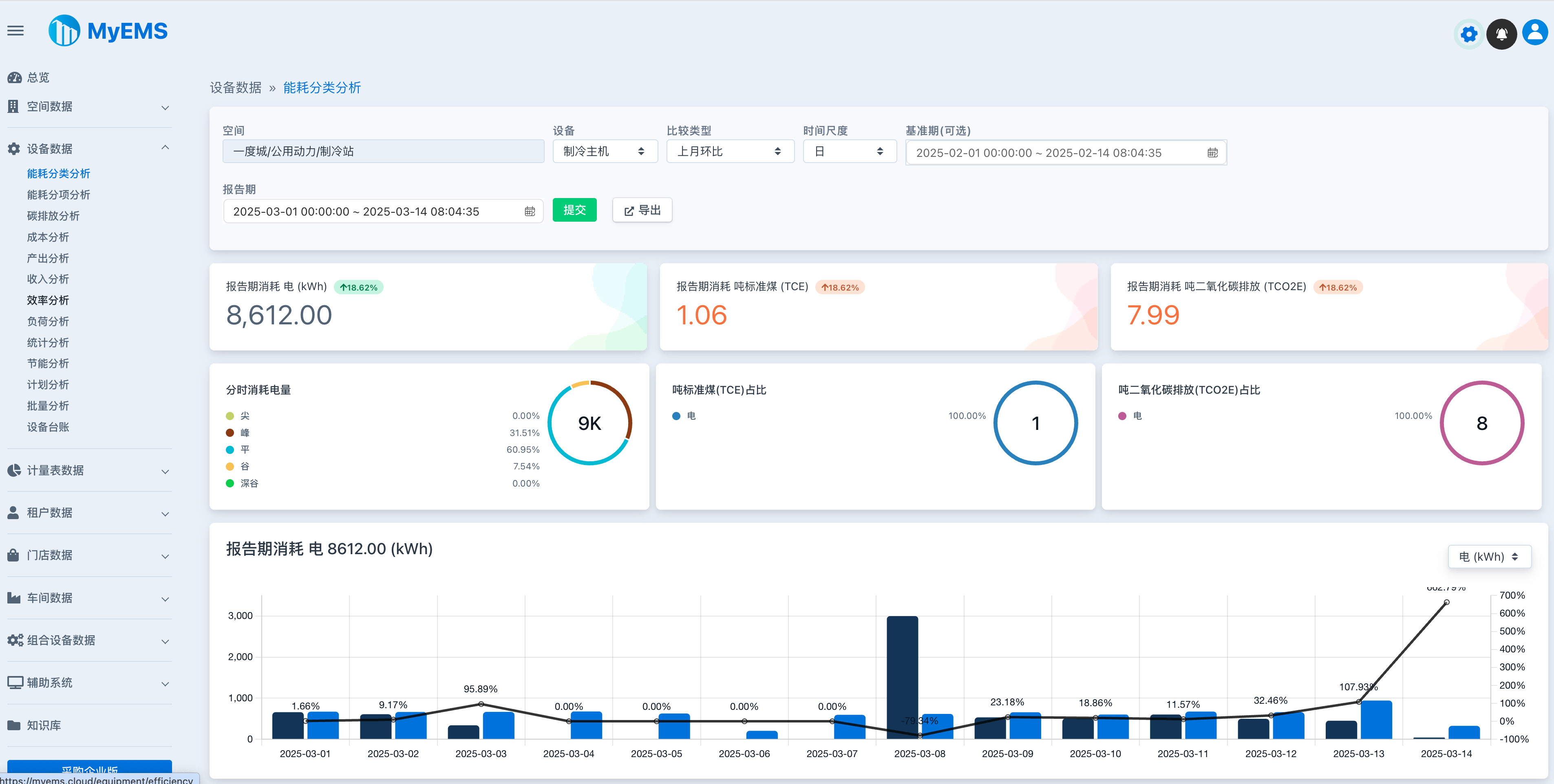Select 效率分析 in the sidebar
Screen dimensions: 1554x784
click(x=48, y=300)
